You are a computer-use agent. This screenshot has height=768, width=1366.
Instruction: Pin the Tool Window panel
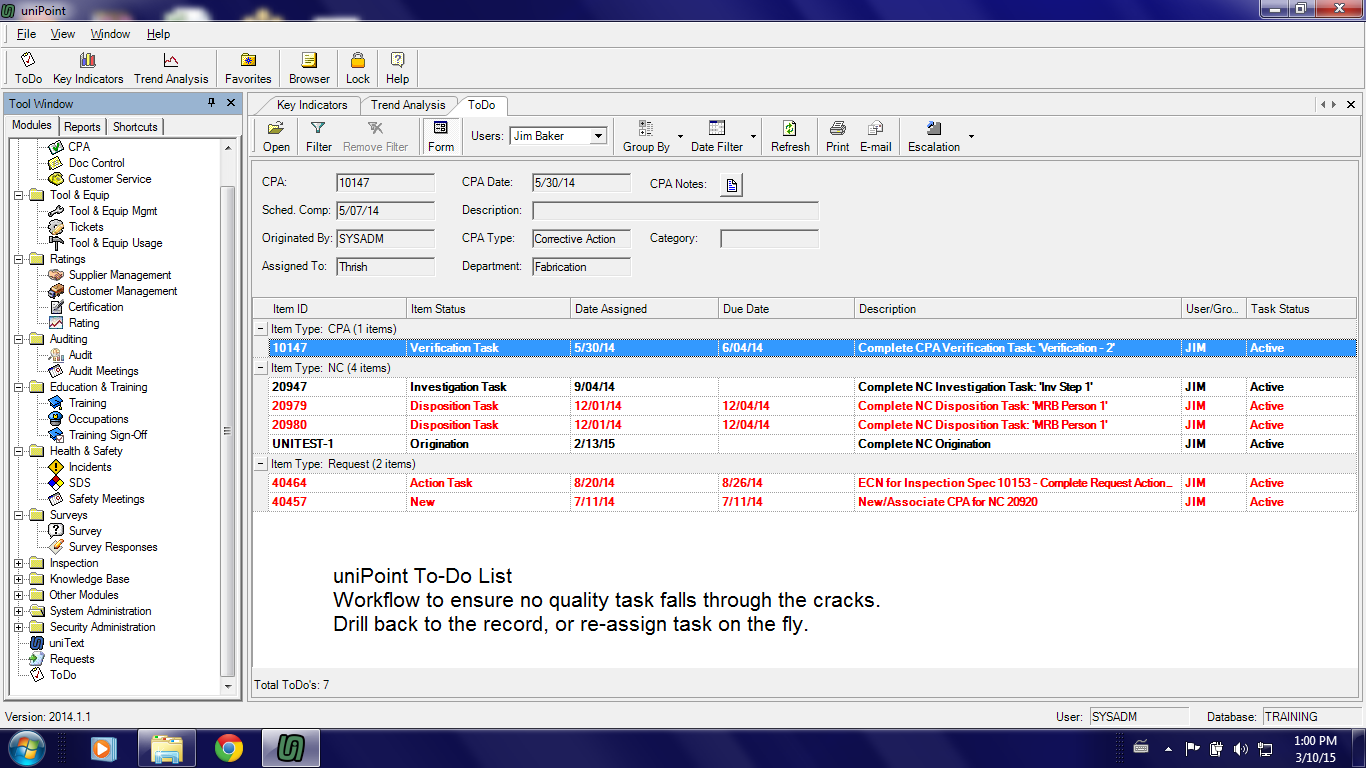211,103
